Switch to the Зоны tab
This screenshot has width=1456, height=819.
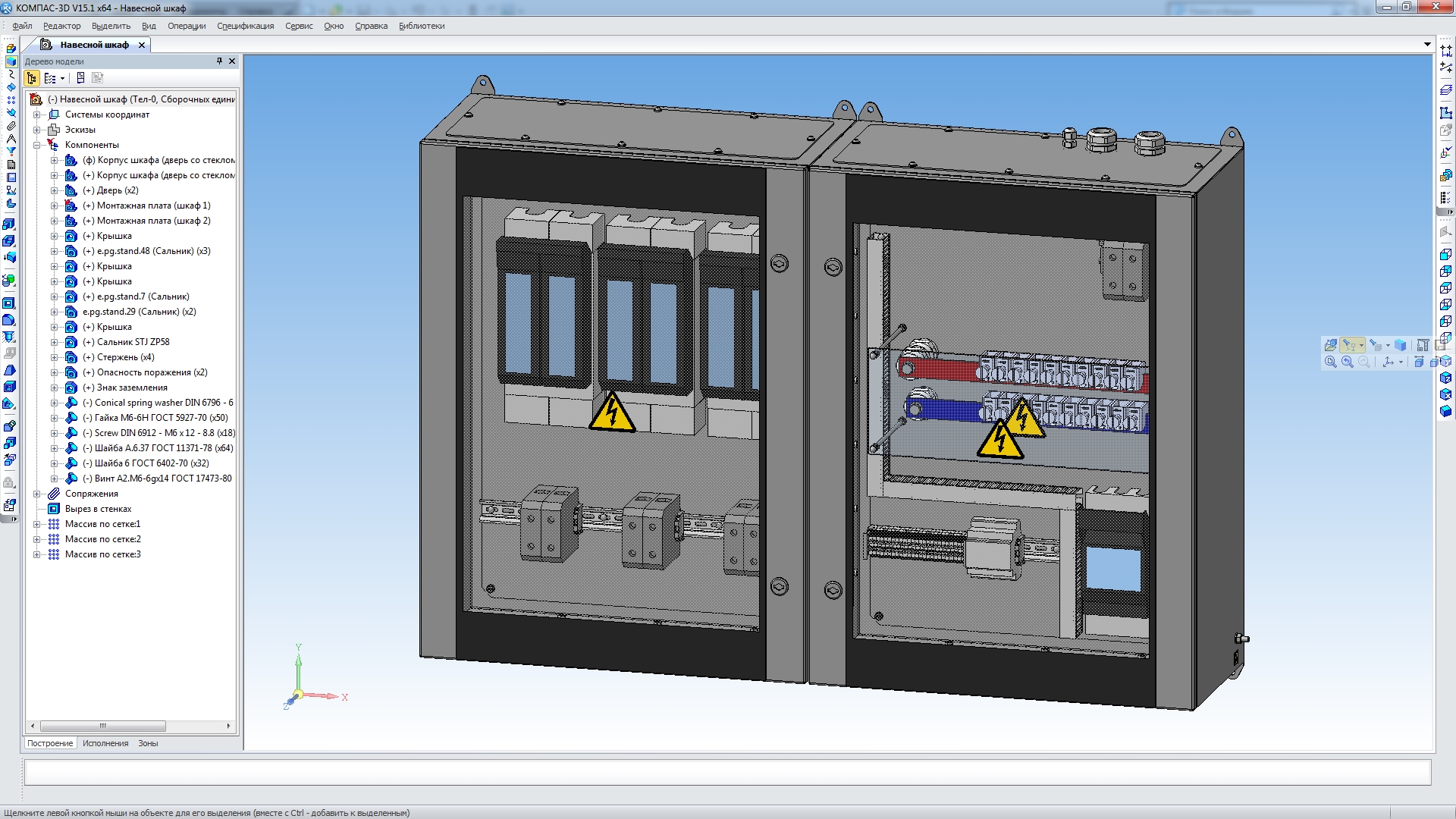pyautogui.click(x=148, y=743)
